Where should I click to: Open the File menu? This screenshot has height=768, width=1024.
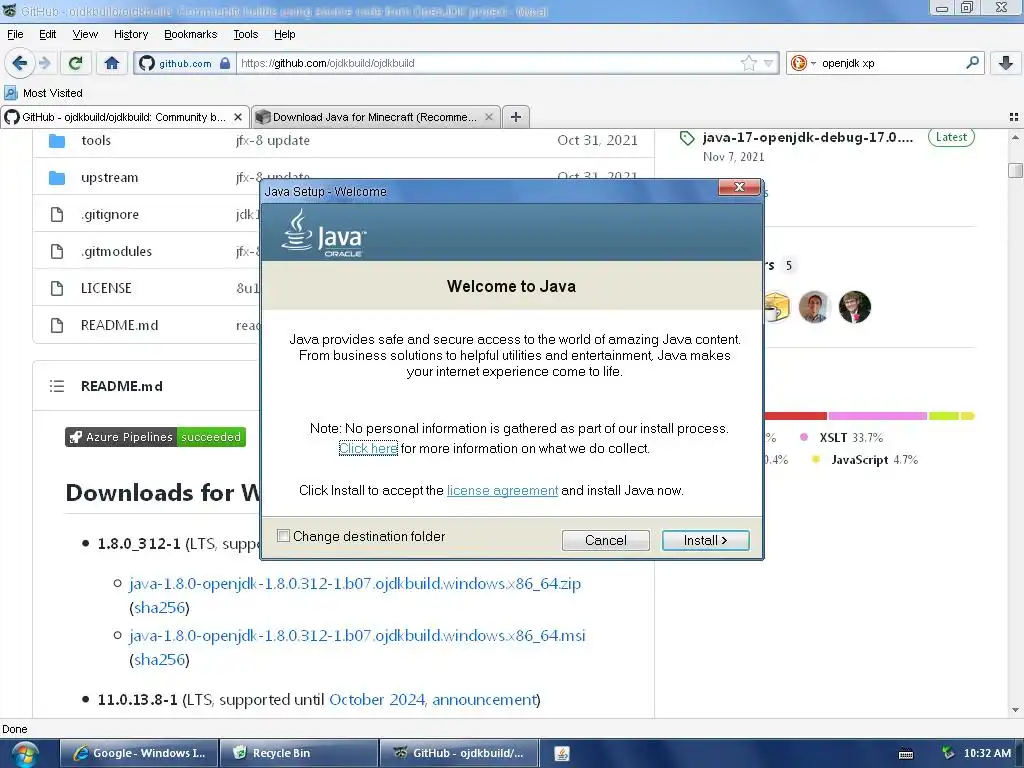(15, 34)
